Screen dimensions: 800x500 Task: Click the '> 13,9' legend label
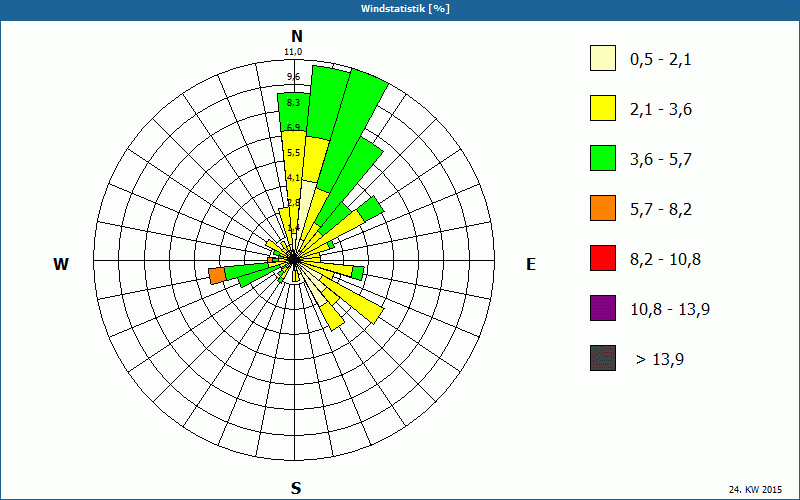tap(660, 360)
